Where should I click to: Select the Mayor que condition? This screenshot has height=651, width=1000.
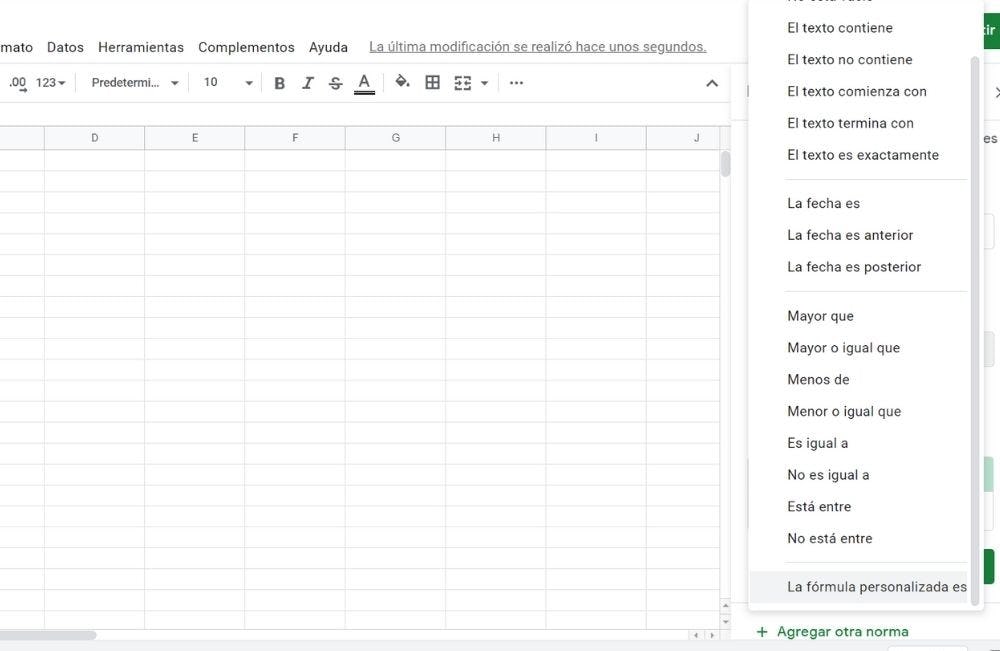click(820, 315)
